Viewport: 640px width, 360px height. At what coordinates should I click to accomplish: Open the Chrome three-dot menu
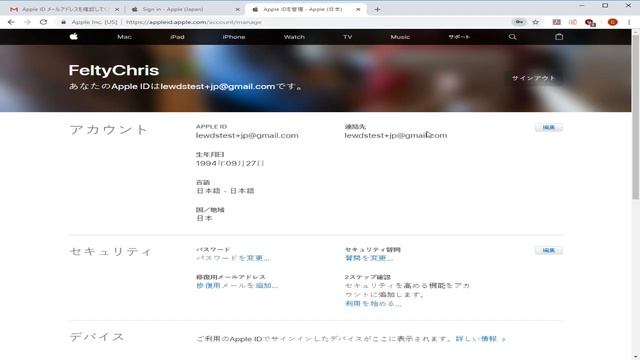(629, 22)
